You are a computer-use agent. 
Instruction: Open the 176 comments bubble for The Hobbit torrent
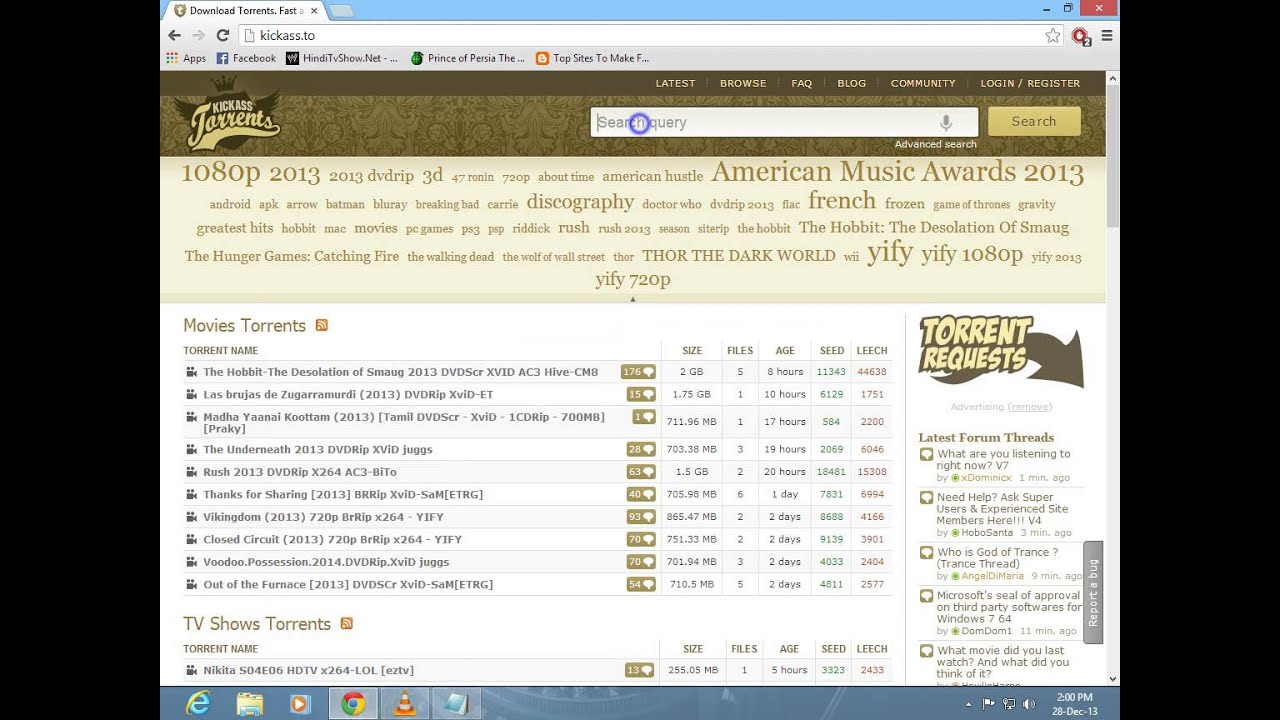coord(638,372)
